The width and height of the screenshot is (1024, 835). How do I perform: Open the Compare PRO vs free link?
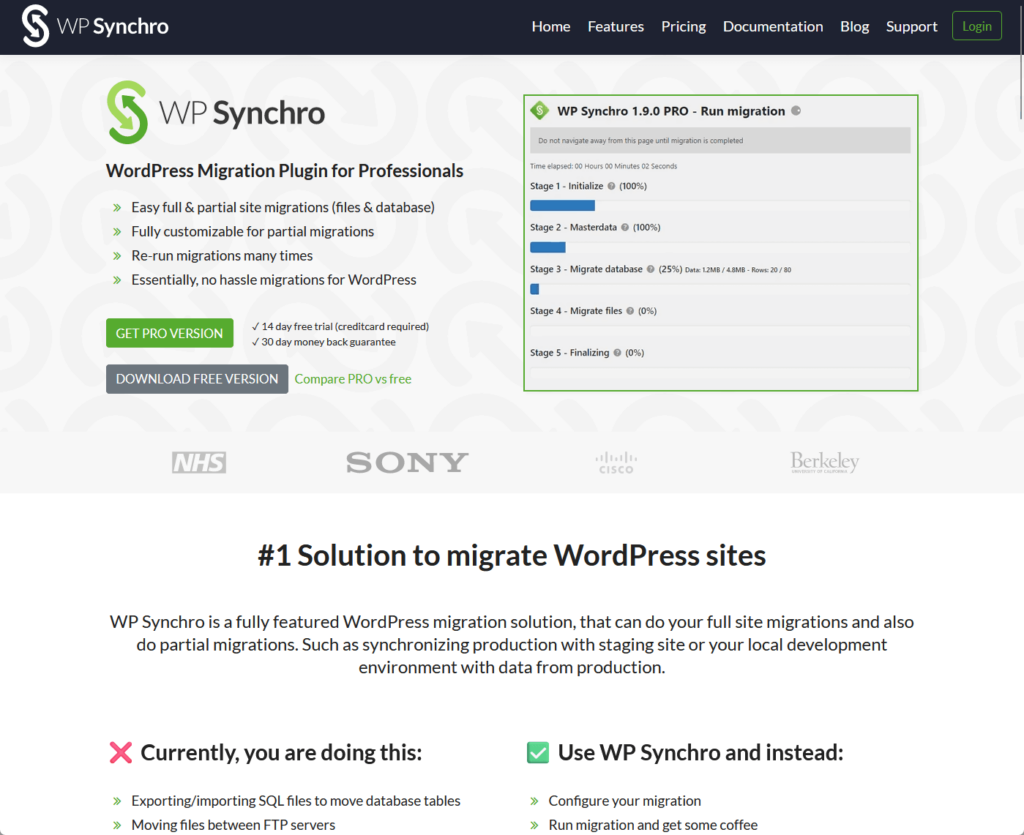click(x=353, y=379)
